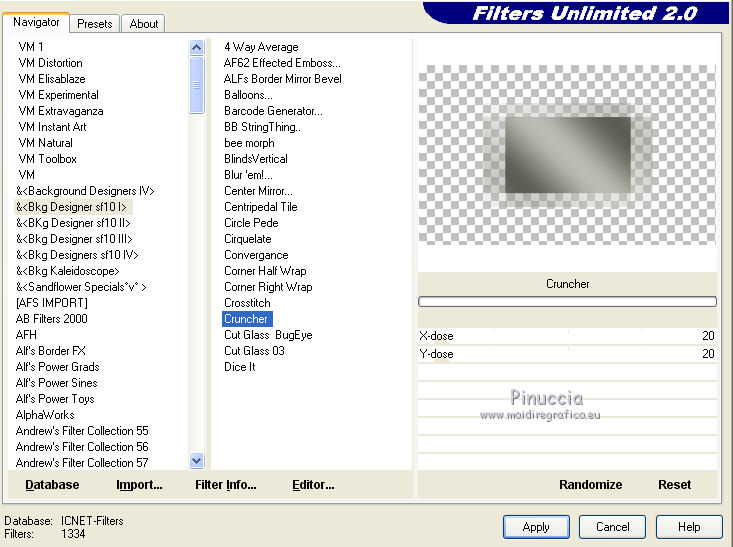The width and height of the screenshot is (733, 547).
Task: Choose the Convergance filter
Action: [x=256, y=255]
